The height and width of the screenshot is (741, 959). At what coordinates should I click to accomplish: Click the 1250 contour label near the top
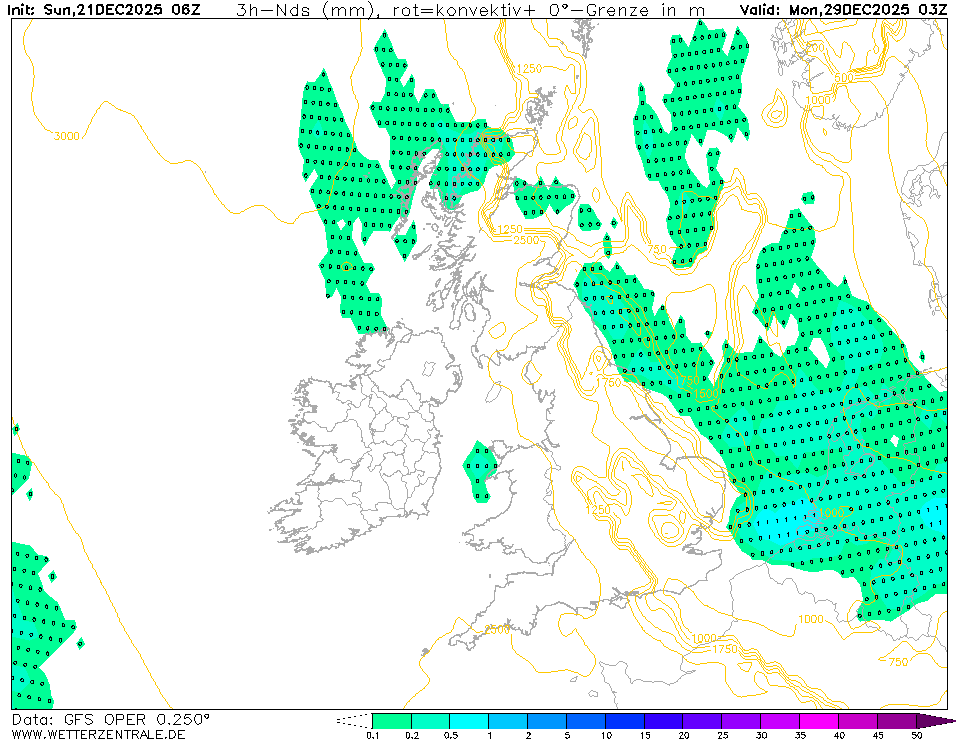[x=529, y=68]
